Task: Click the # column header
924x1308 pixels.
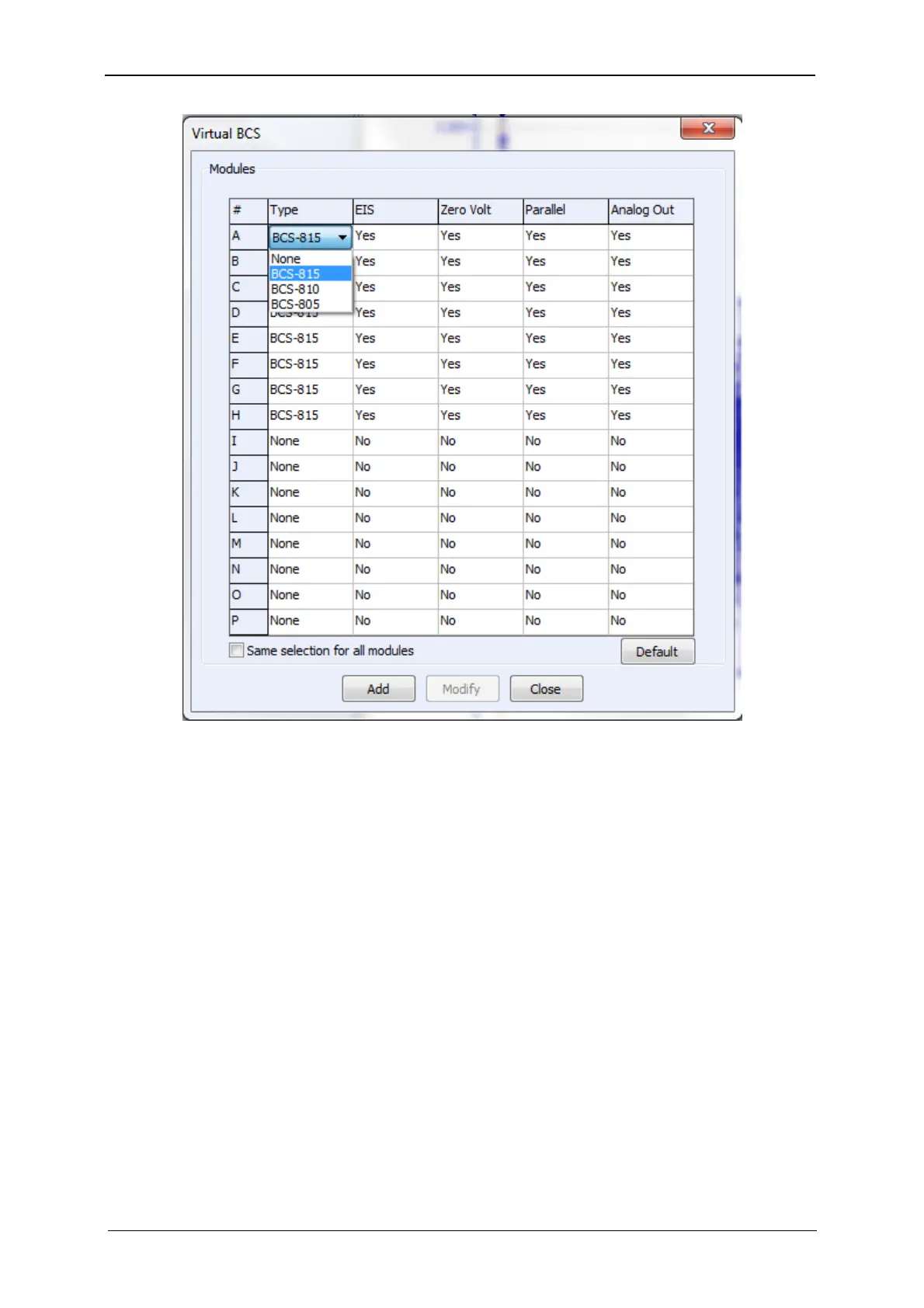Action: click(248, 210)
